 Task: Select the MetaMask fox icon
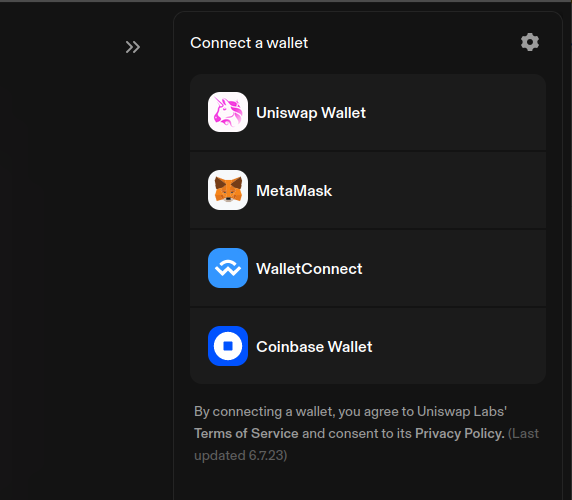[x=228, y=190]
